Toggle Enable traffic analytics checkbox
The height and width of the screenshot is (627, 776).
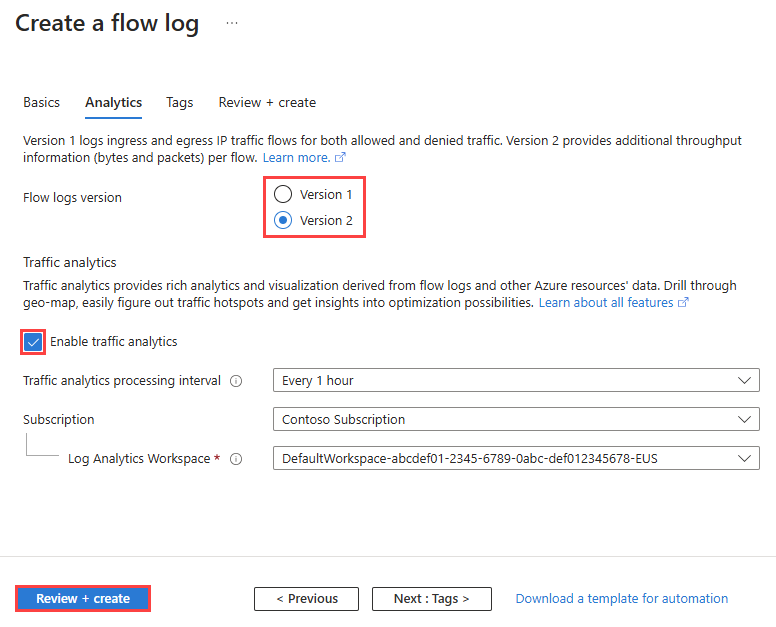[x=33, y=342]
